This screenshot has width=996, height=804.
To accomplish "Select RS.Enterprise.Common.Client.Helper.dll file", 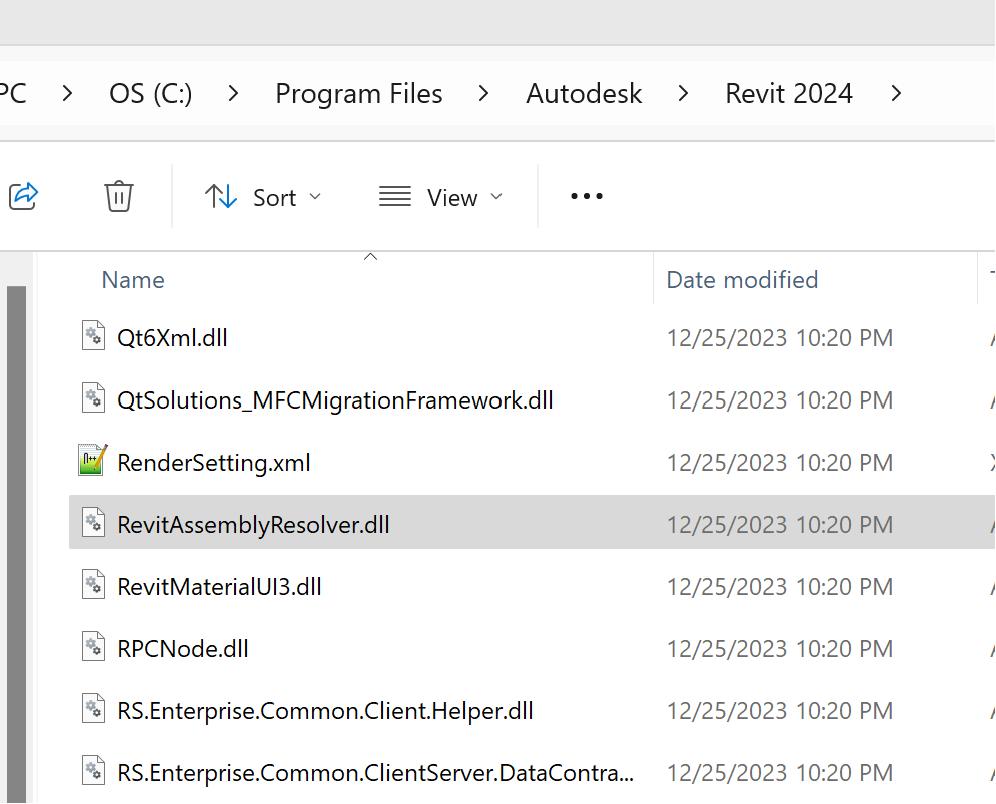I will (325, 711).
